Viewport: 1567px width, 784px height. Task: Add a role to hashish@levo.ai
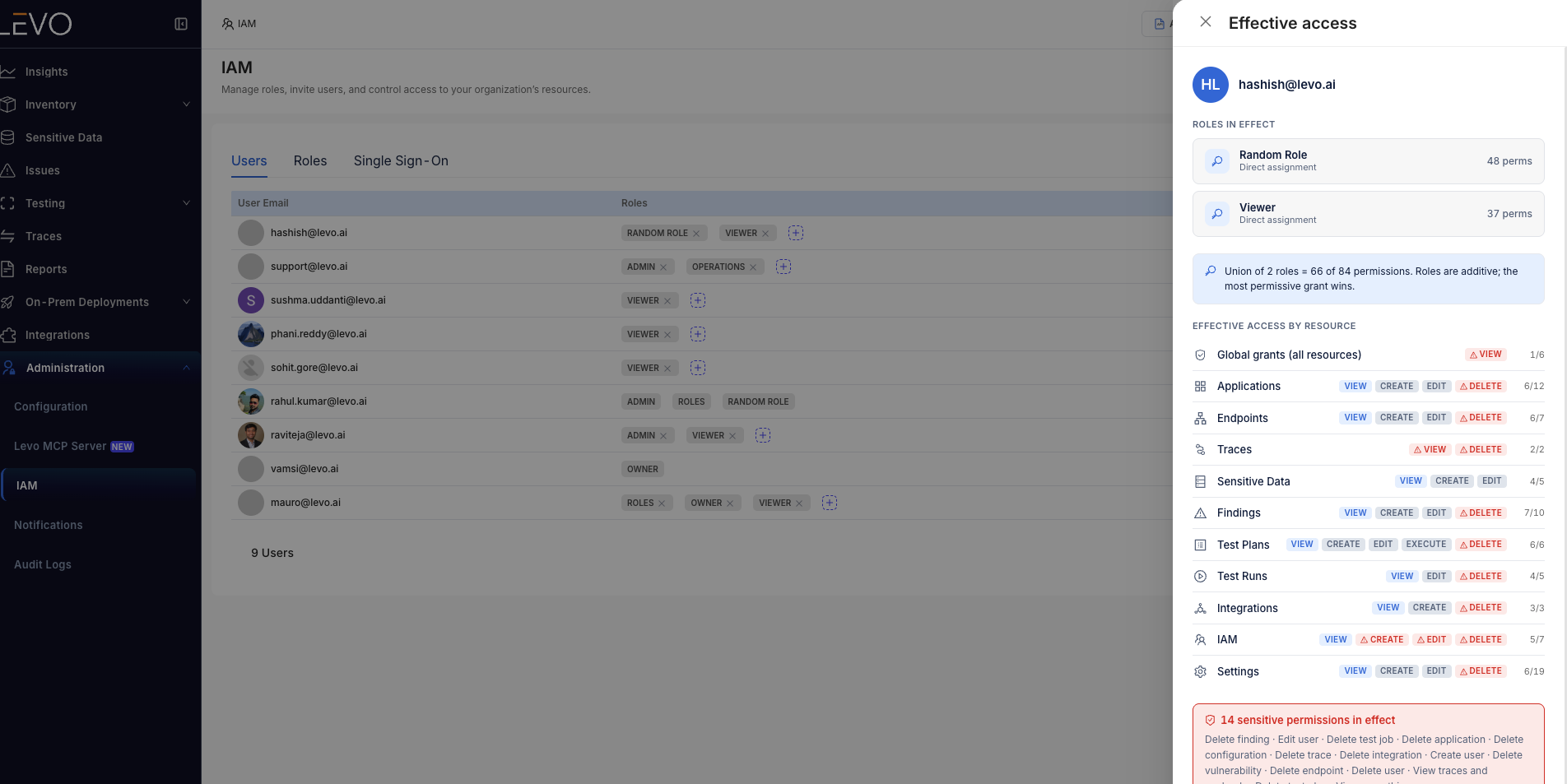(x=796, y=233)
